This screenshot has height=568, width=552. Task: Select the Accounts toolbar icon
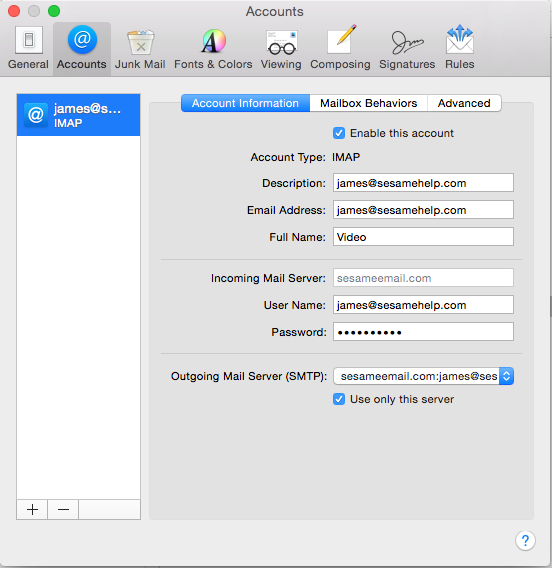[x=82, y=48]
